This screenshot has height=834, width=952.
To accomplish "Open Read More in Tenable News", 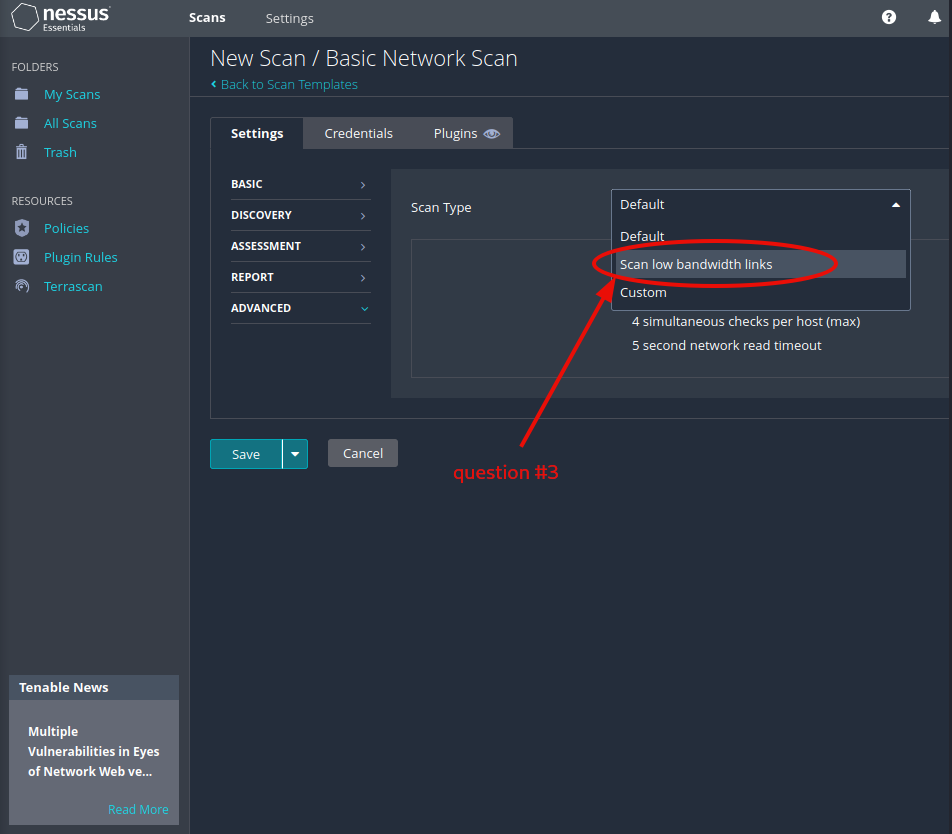I will (138, 809).
